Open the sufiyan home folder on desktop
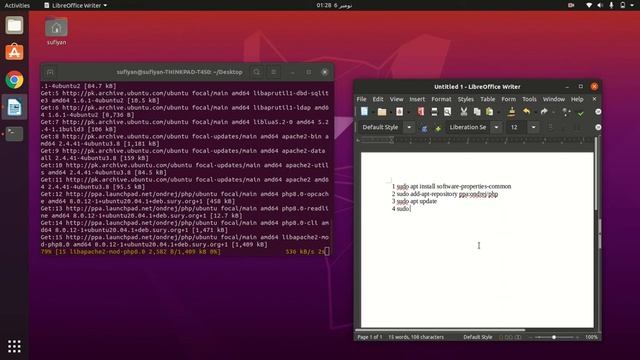This screenshot has height=360, width=640. click(56, 31)
